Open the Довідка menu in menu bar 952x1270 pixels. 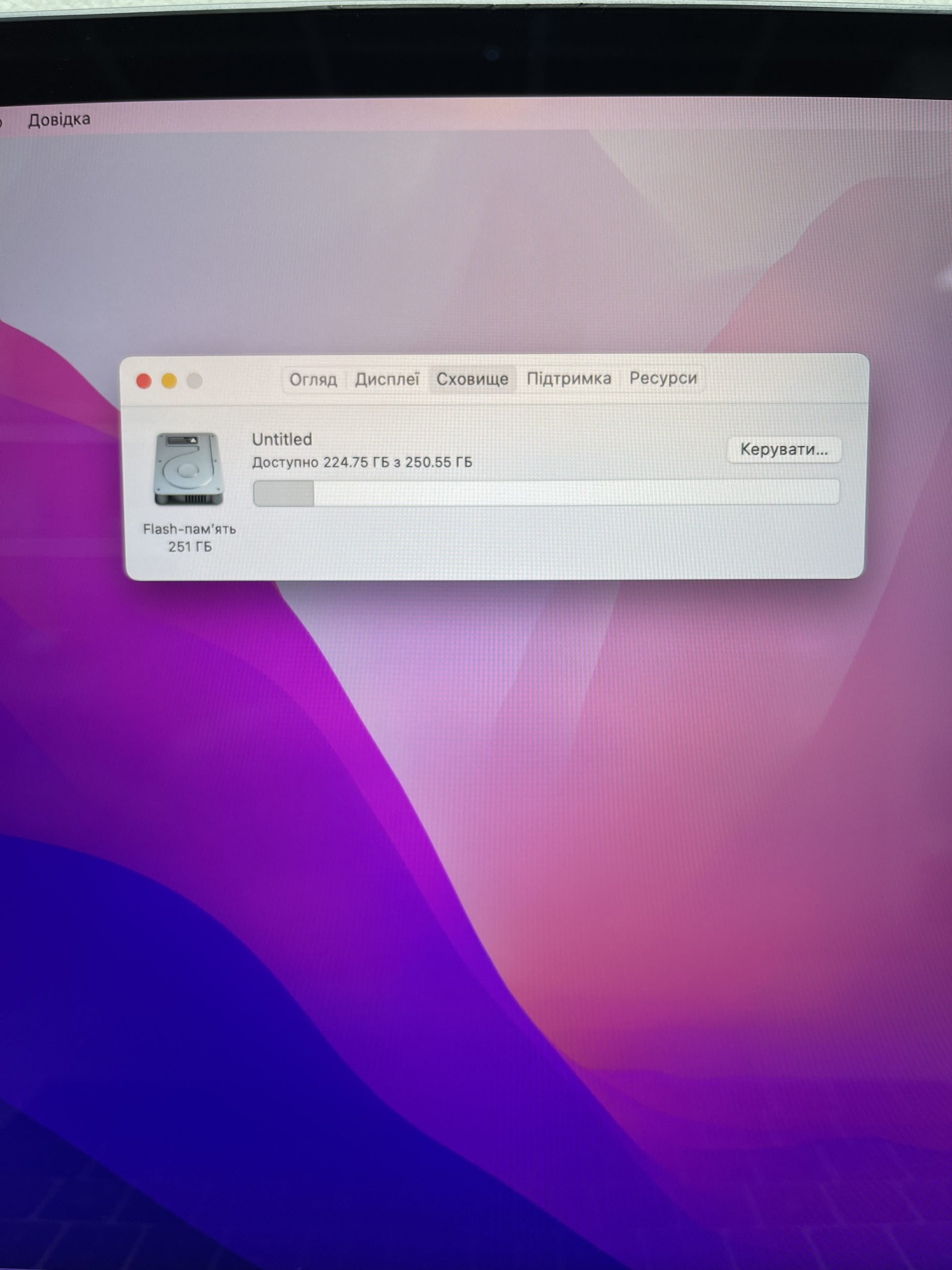click(x=59, y=120)
